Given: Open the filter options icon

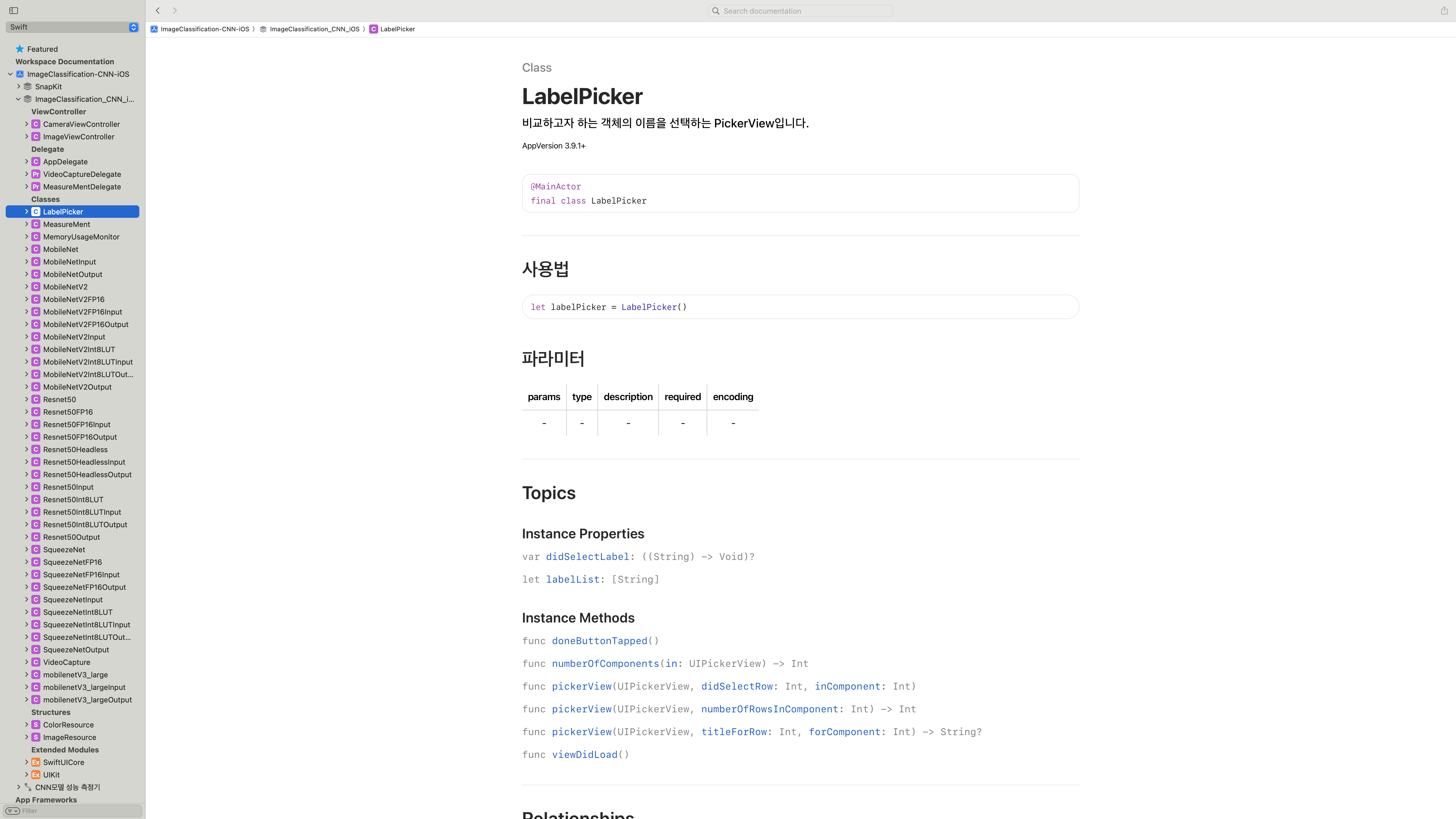Looking at the screenshot, I should (x=13, y=810).
